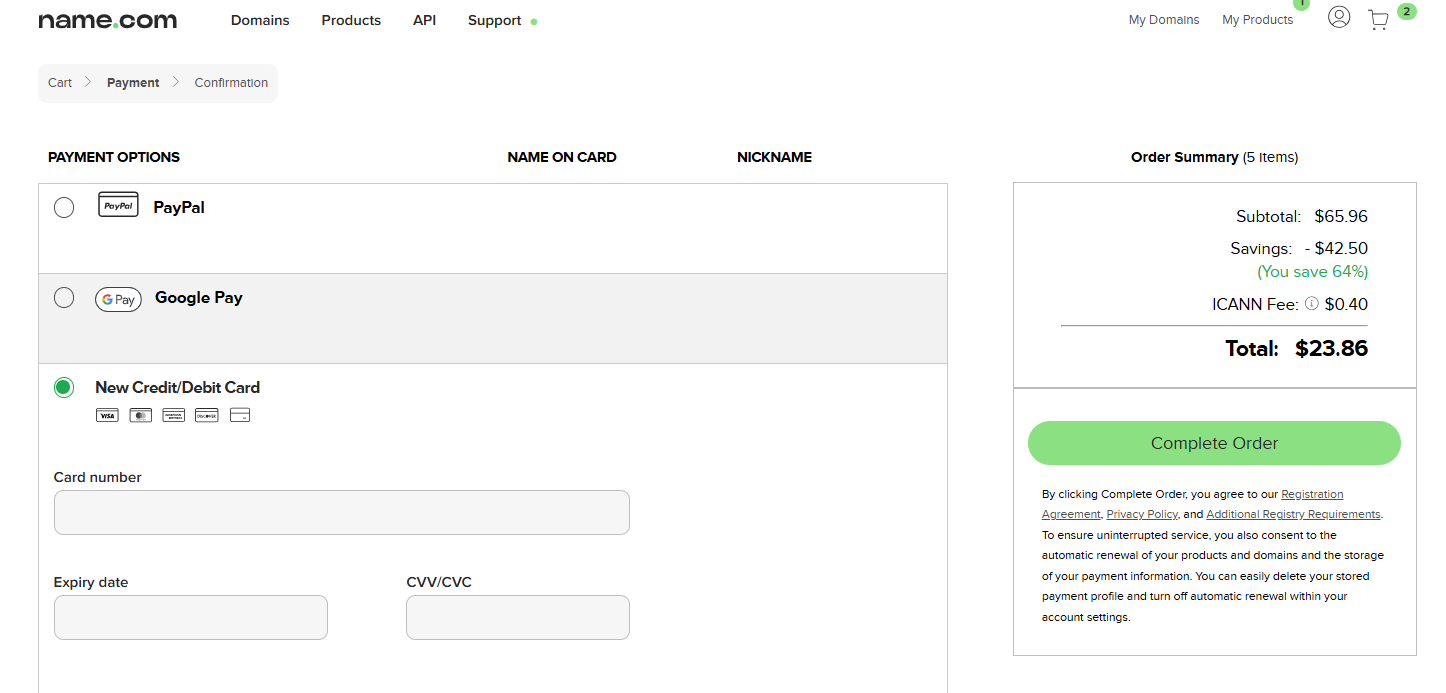1446x693 pixels.
Task: Click the Google Pay option label
Action: point(199,298)
